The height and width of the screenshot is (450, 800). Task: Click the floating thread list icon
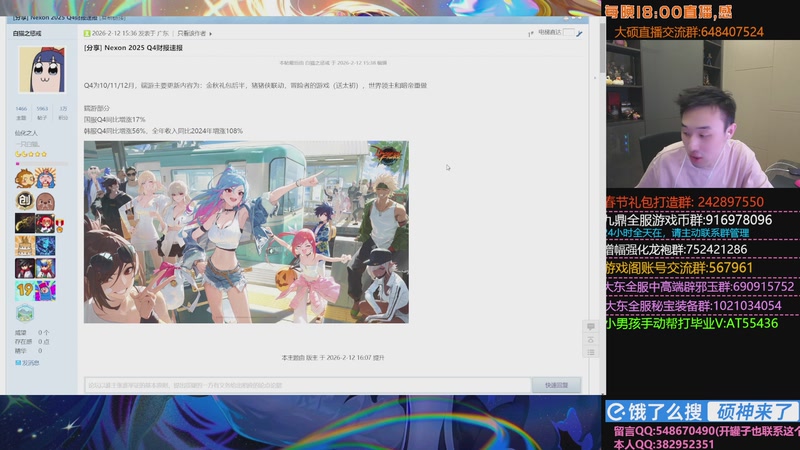[590, 352]
